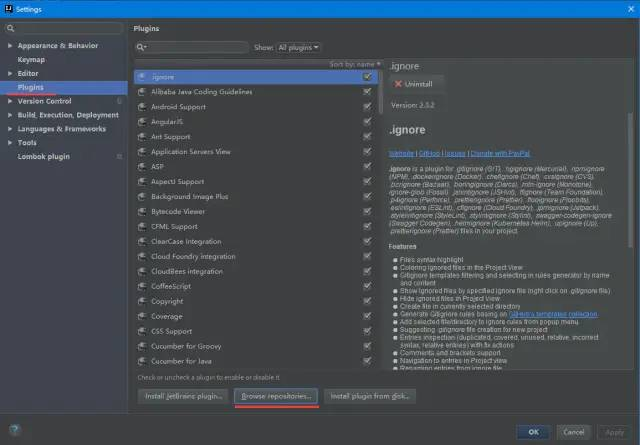Click the Cancel button
This screenshot has width=640, height=445.
573,432
